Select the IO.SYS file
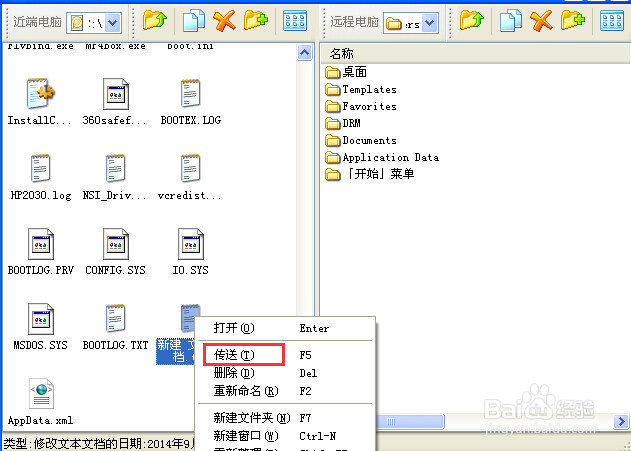This screenshot has height=451, width=631. pos(190,252)
